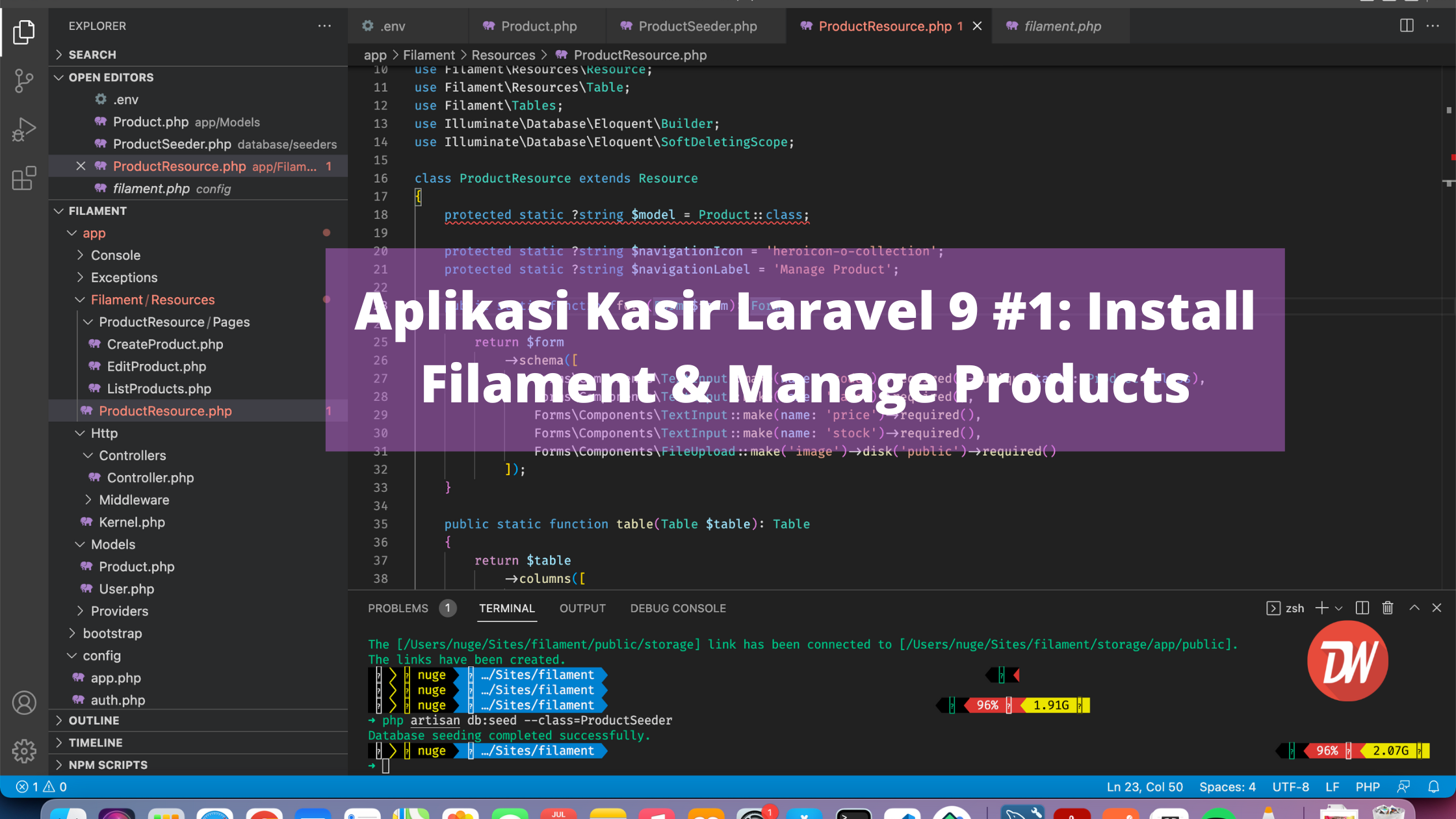
Task: Maximize the terminal panel with the chevron
Action: coord(1414,608)
